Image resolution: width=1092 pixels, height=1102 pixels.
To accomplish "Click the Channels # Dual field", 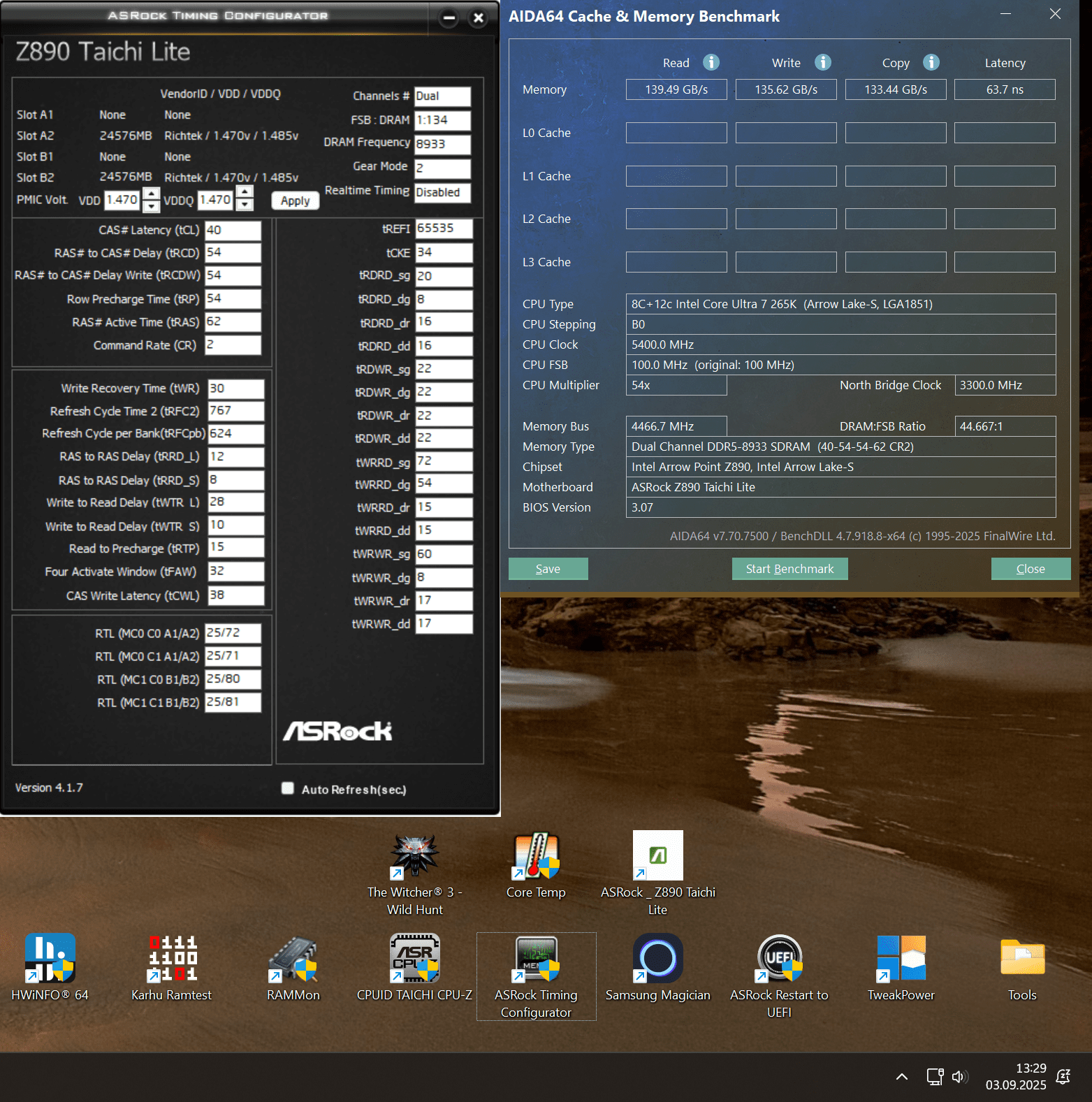I will (x=443, y=96).
